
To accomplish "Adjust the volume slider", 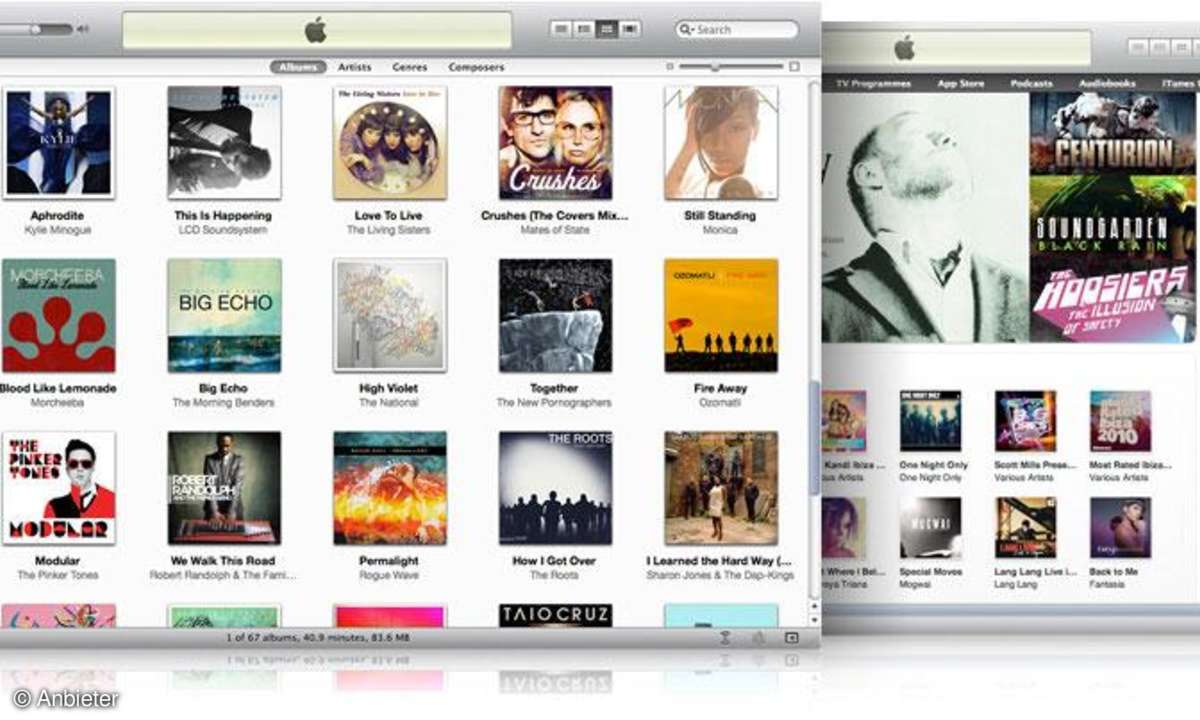I will 36,29.
